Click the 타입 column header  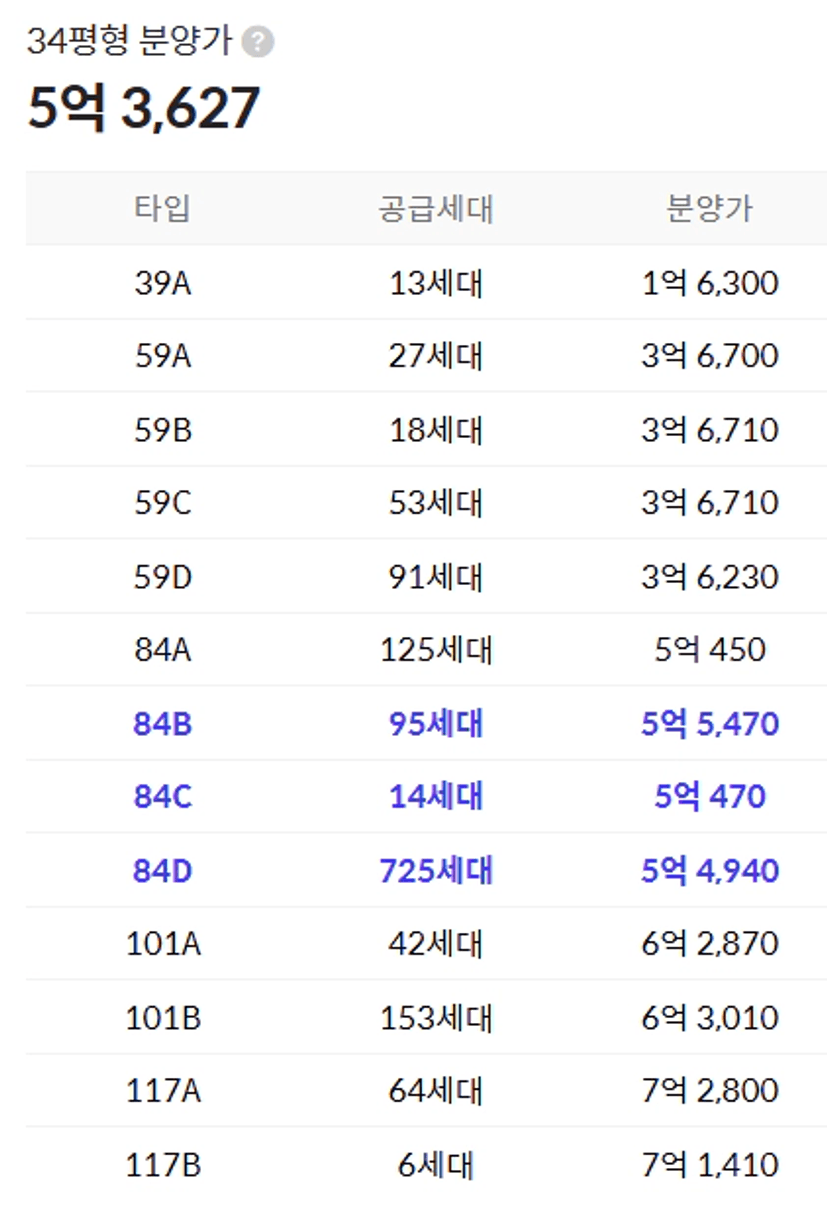pyautogui.click(x=163, y=208)
